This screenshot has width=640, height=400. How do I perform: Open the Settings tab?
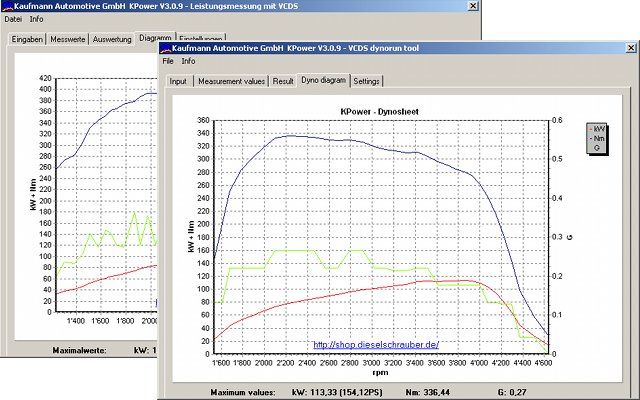pos(367,81)
